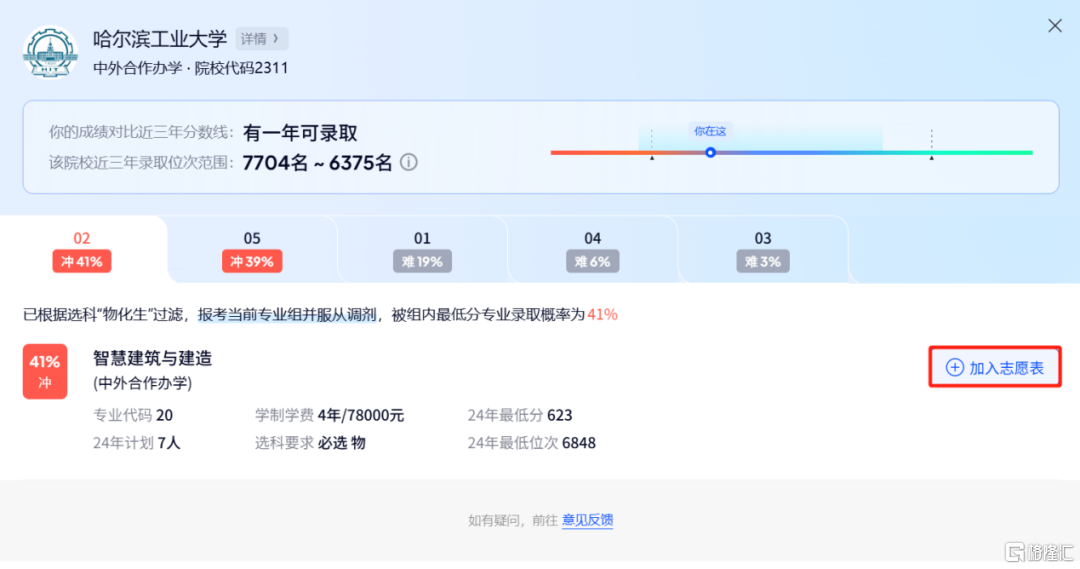Click the 24年最低位次 6848 value
Screen dimensions: 1080x569
[532, 443]
